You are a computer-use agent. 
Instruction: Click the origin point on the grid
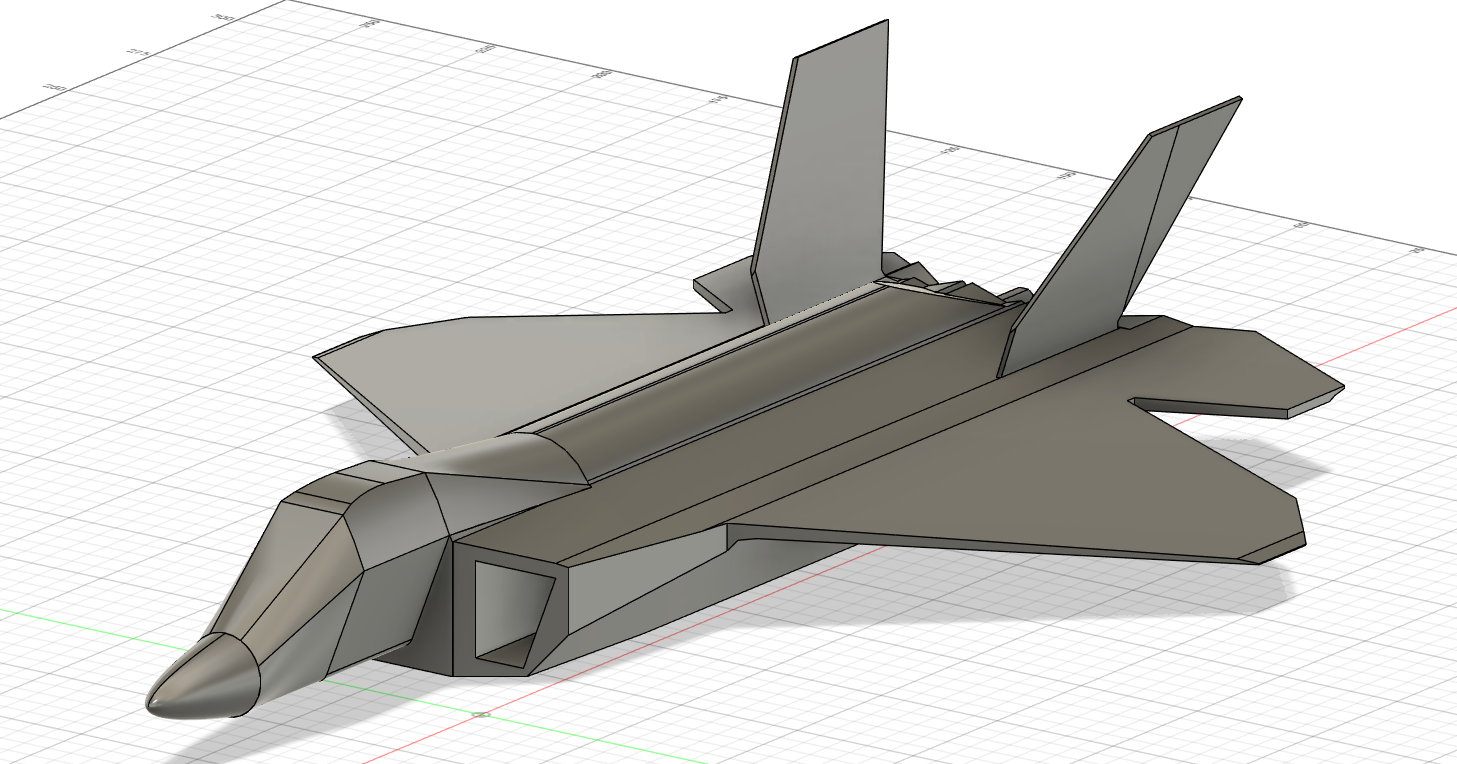click(483, 715)
